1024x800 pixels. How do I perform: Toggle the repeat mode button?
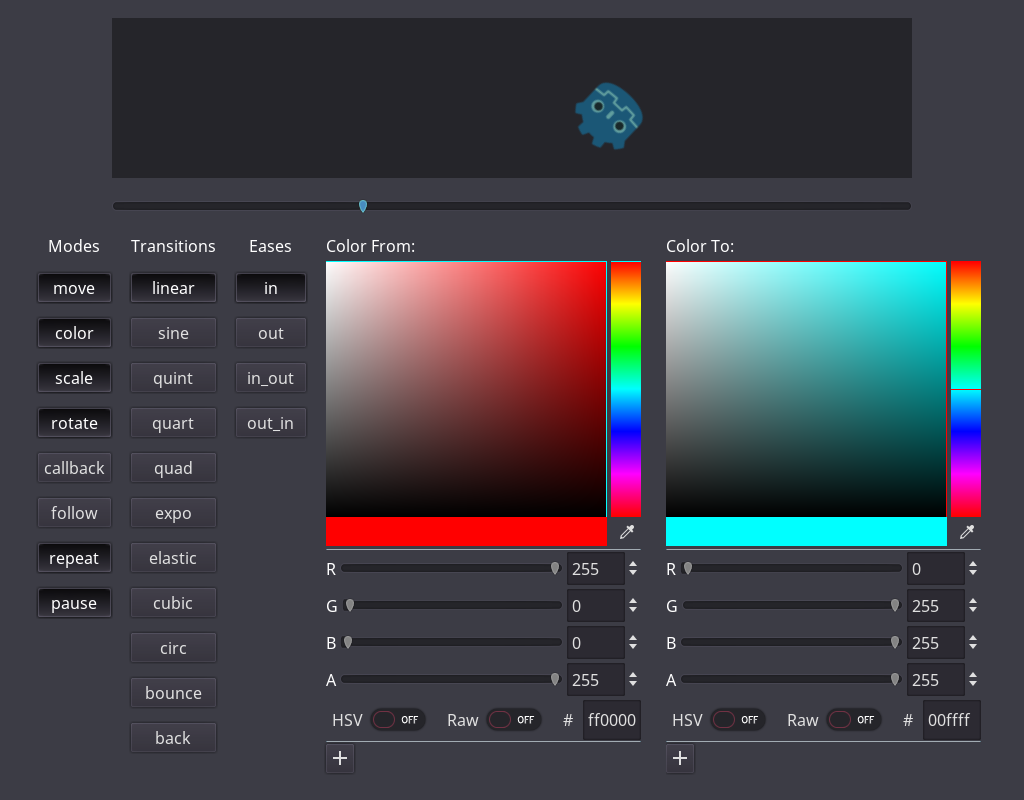pos(74,558)
